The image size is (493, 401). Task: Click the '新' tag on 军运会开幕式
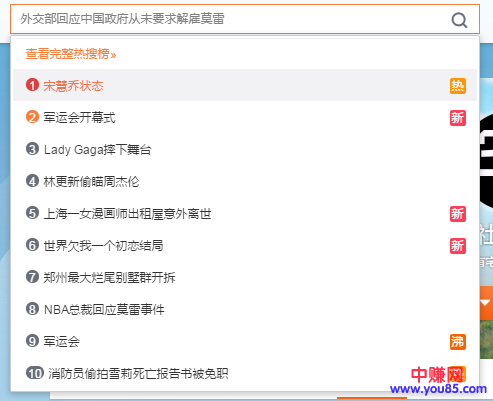pos(458,118)
